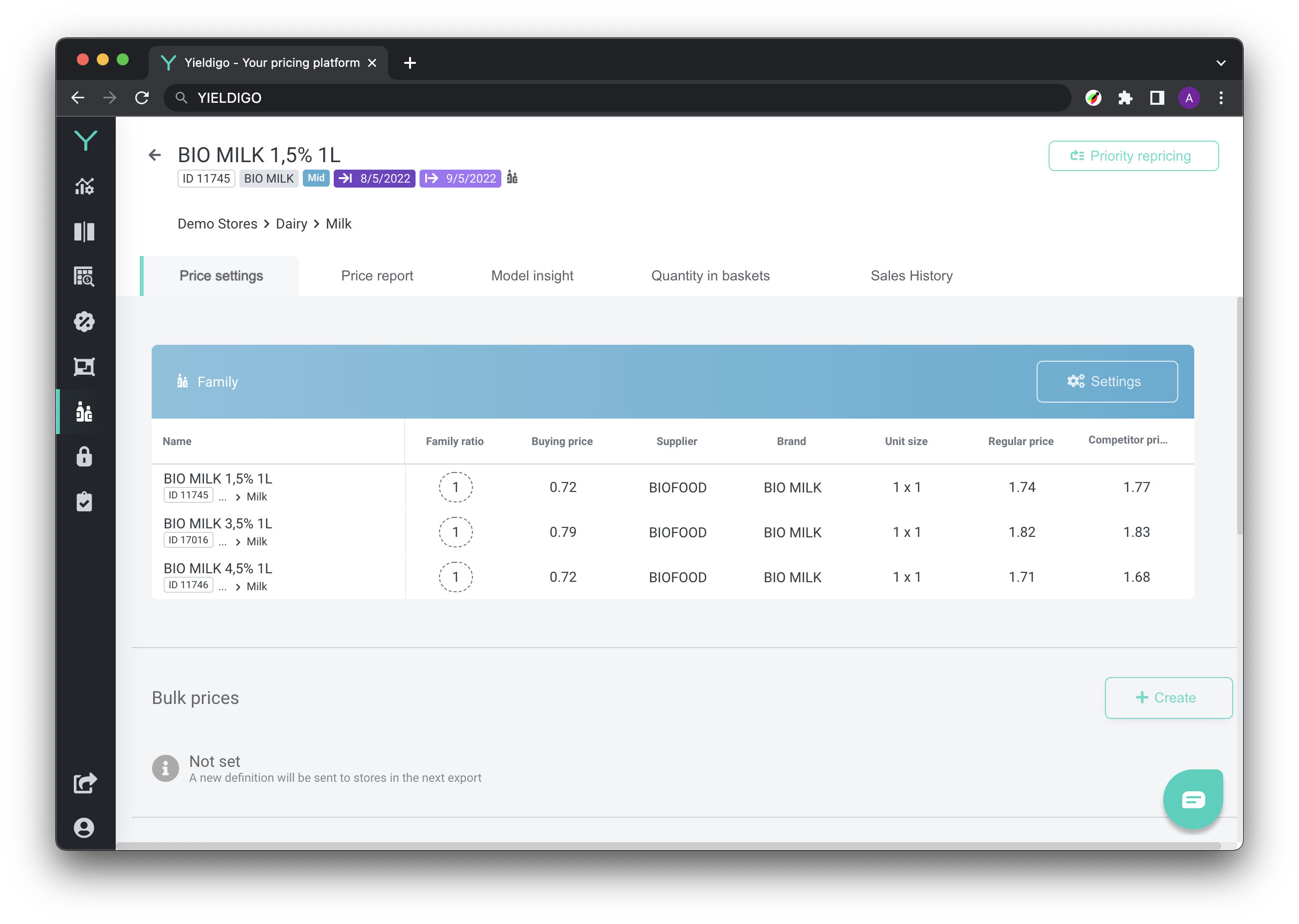
Task: Open the browser extensions puzzle icon
Action: [x=1125, y=98]
